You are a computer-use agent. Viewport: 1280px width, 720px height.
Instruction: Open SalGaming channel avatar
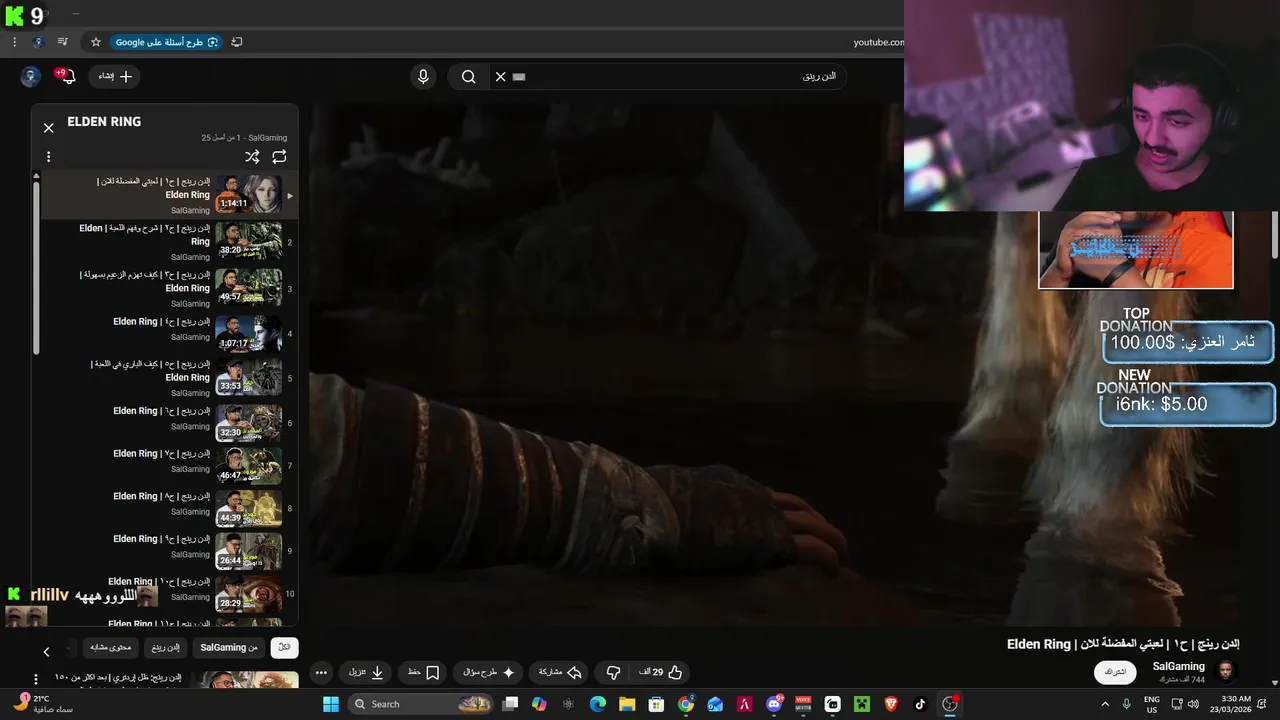tap(1226, 672)
